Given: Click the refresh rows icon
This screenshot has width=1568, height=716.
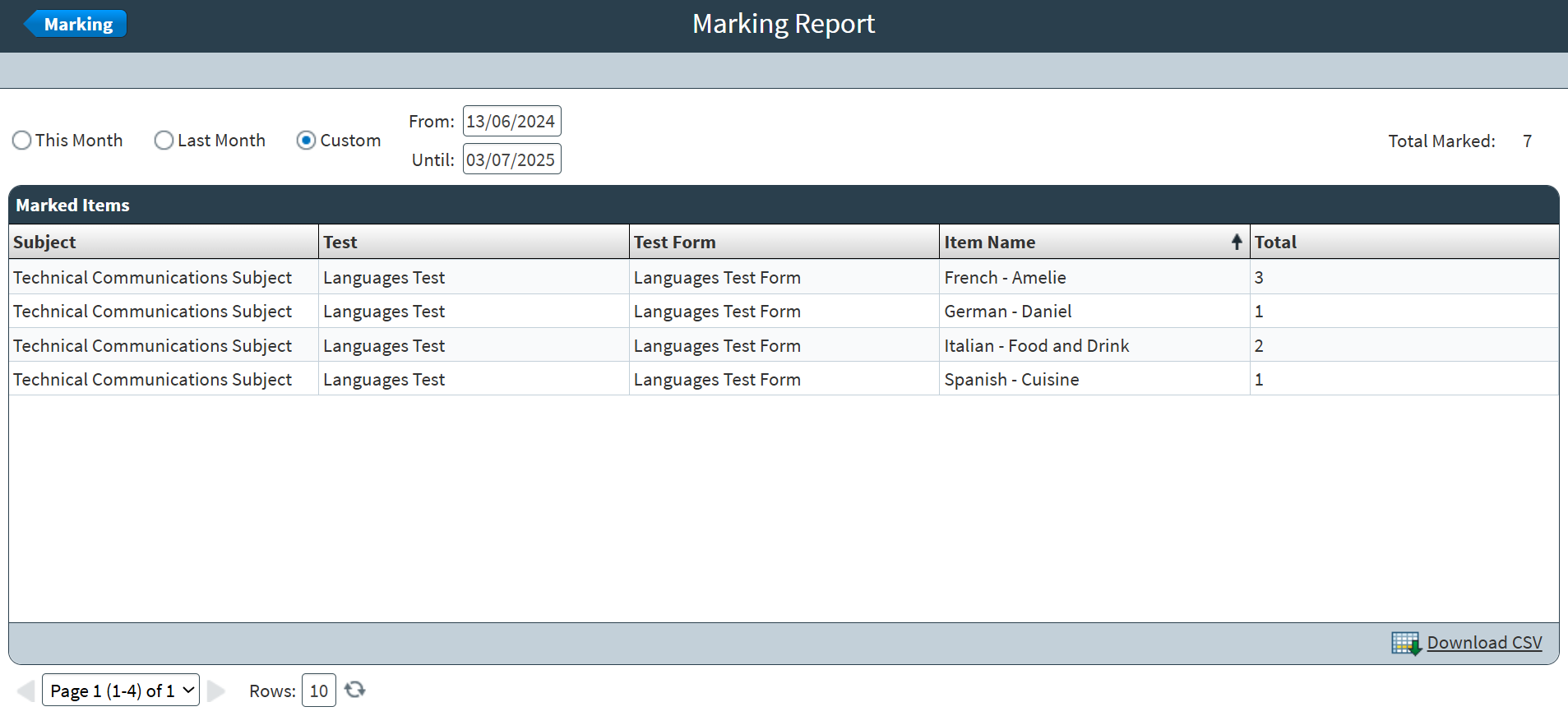Looking at the screenshot, I should (355, 690).
